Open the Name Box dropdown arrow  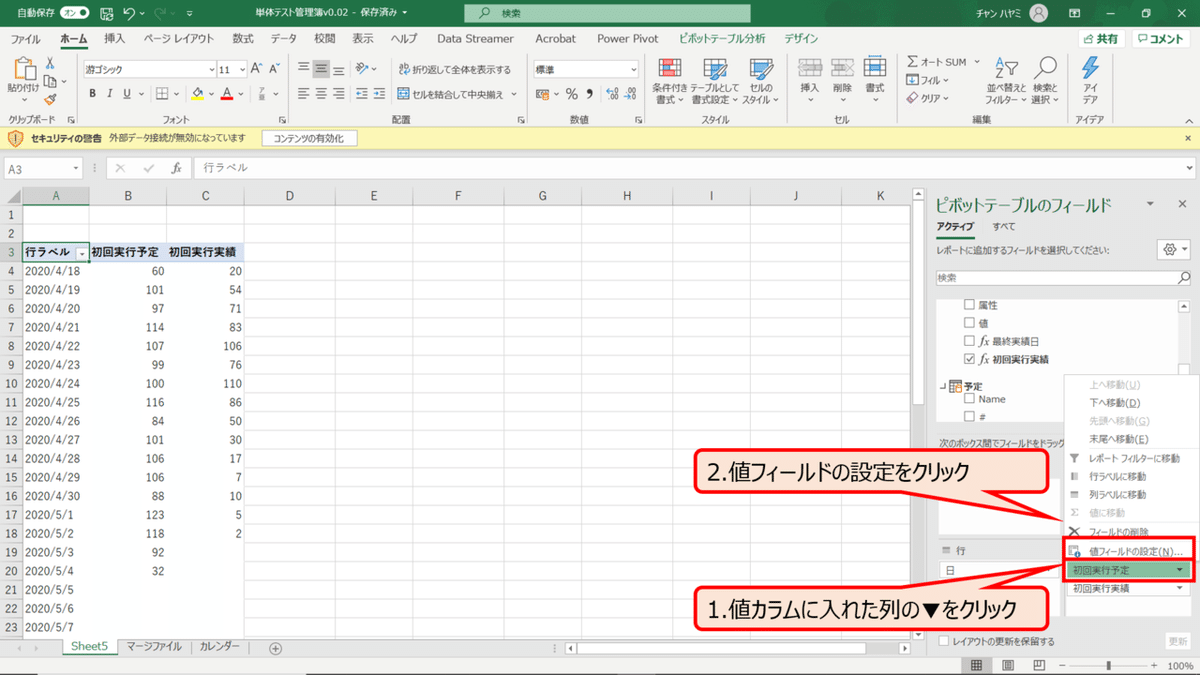point(75,169)
